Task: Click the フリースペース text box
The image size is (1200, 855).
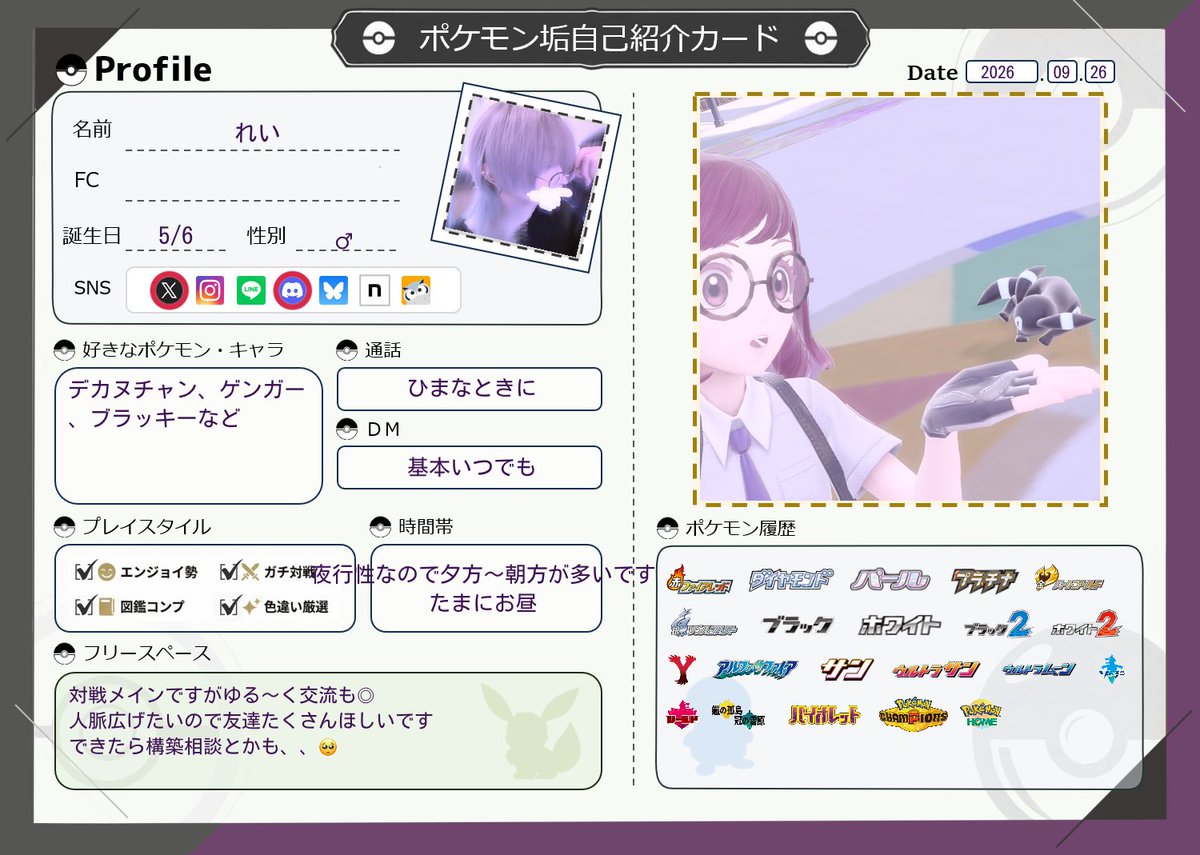Action: 328,730
